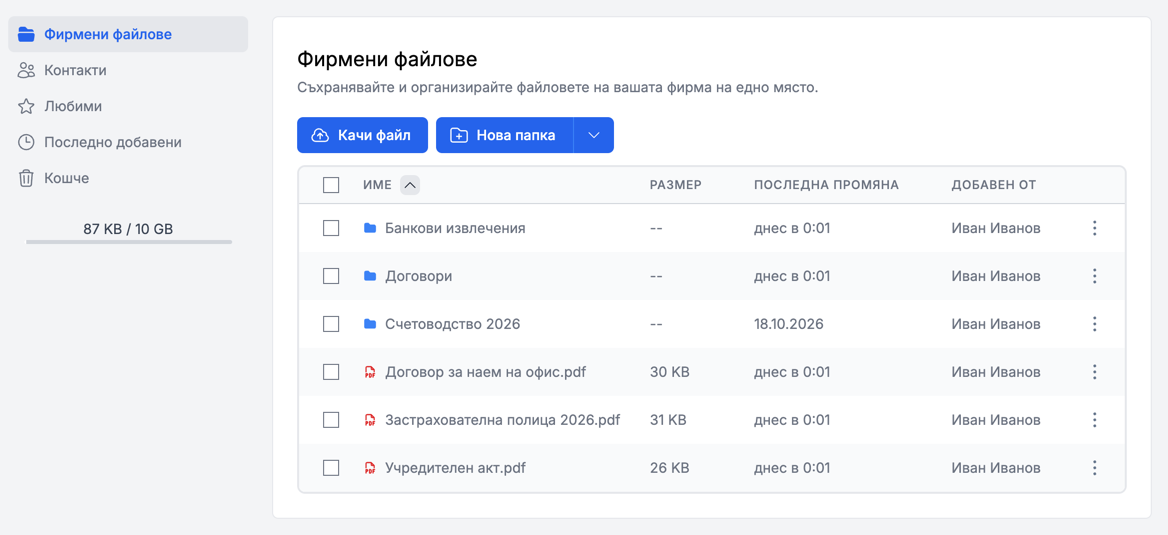Open the Договори folder name
This screenshot has height=535, width=1168.
tap(419, 276)
